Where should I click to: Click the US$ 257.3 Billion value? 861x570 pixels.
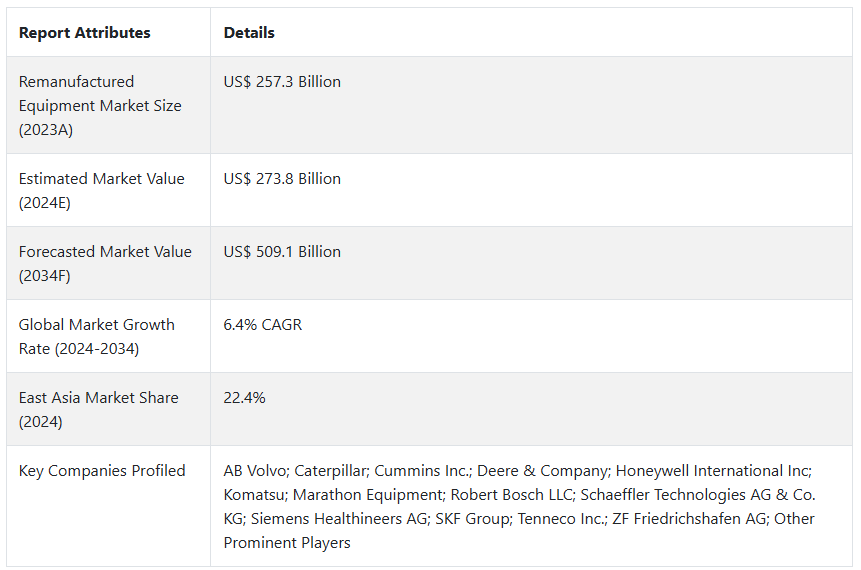pos(282,82)
